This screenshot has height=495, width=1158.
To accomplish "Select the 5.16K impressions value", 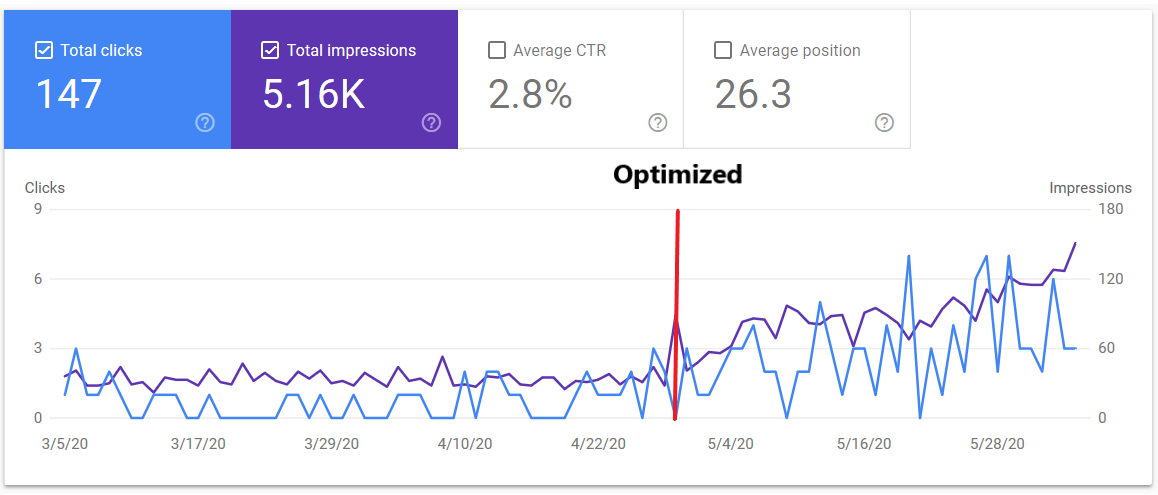I will tap(313, 94).
